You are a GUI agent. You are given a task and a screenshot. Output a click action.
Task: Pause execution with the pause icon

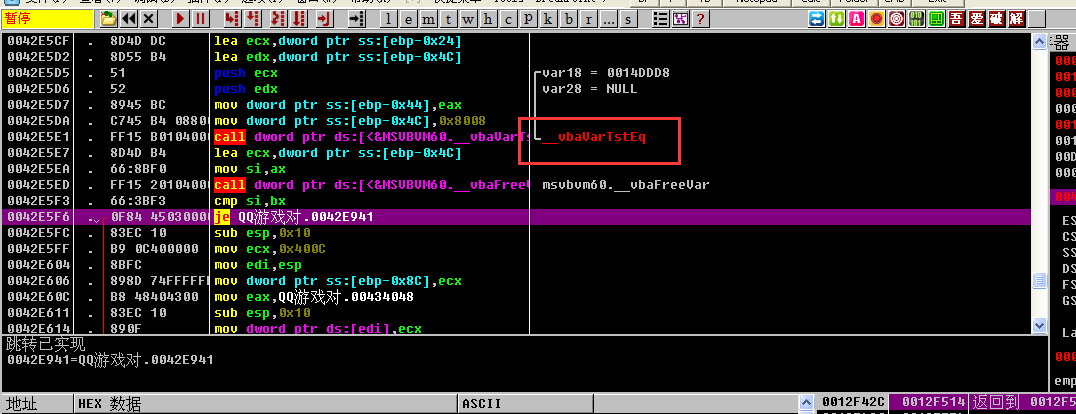(x=200, y=19)
